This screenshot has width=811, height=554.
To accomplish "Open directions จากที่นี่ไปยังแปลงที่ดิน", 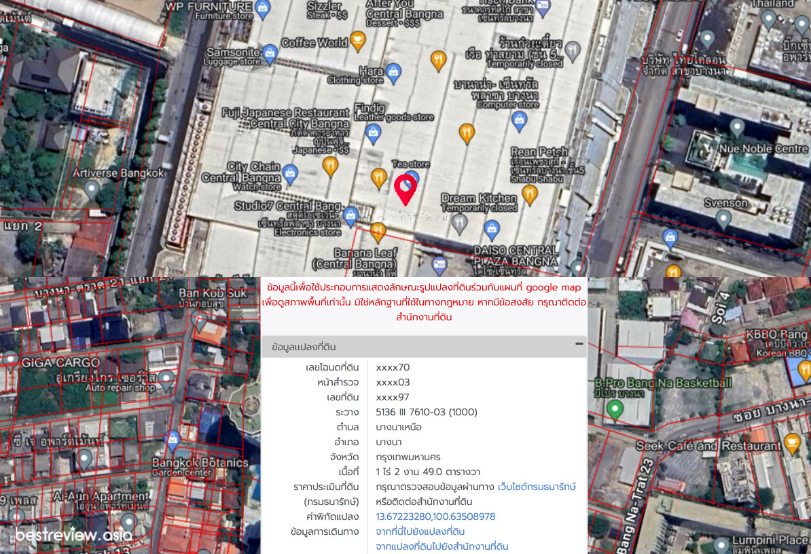I will (x=420, y=531).
